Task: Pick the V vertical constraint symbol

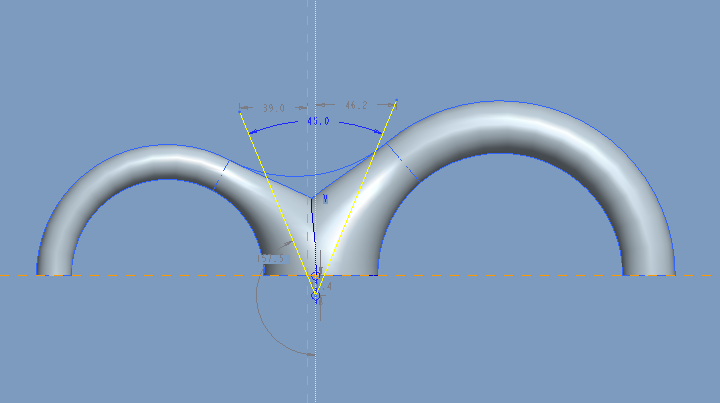Action: point(325,199)
